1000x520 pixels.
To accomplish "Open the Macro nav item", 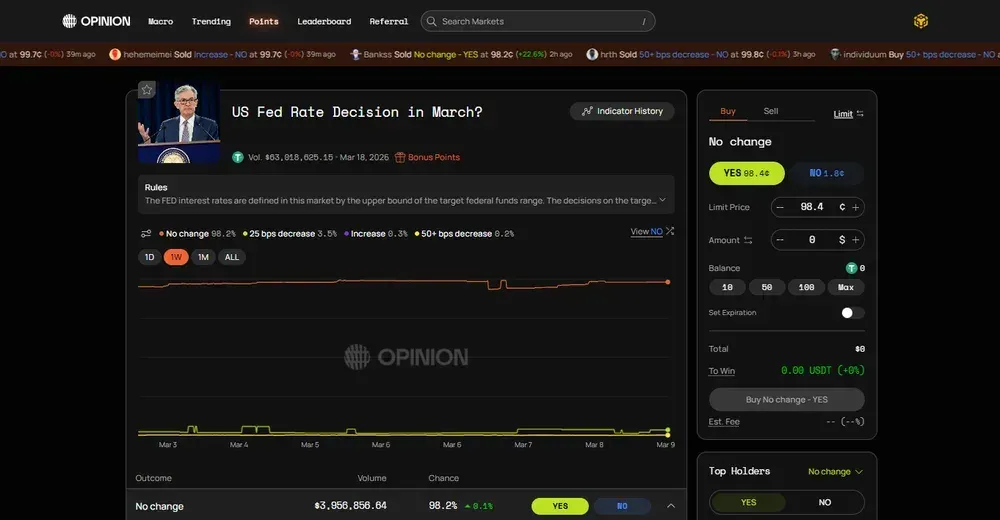I will [161, 21].
